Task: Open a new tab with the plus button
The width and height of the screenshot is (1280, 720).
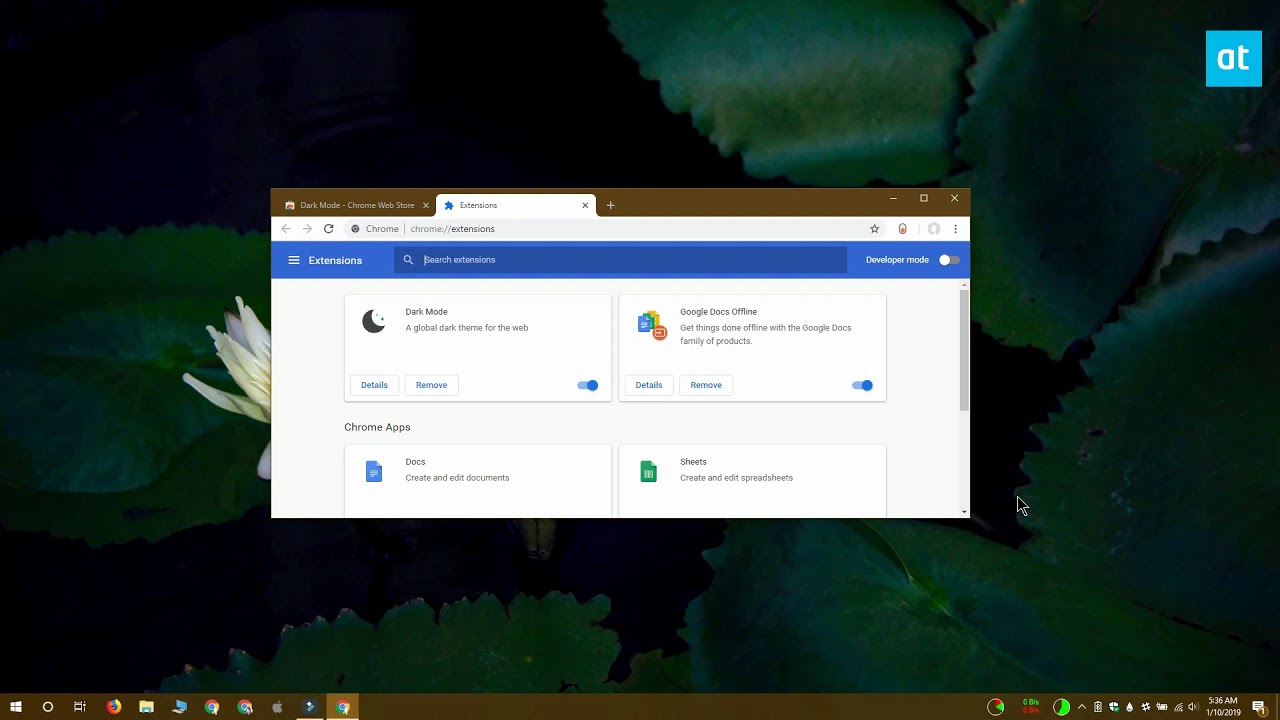Action: pos(611,205)
